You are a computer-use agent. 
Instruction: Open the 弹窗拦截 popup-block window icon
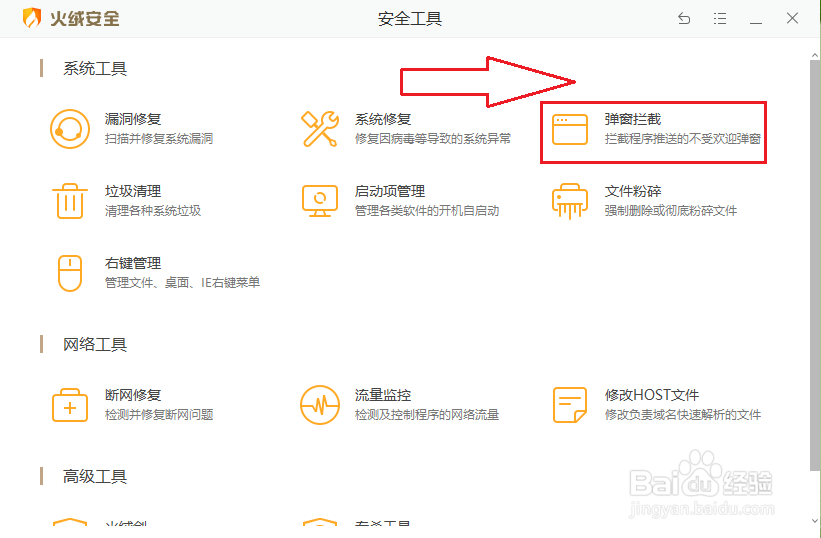(570, 129)
